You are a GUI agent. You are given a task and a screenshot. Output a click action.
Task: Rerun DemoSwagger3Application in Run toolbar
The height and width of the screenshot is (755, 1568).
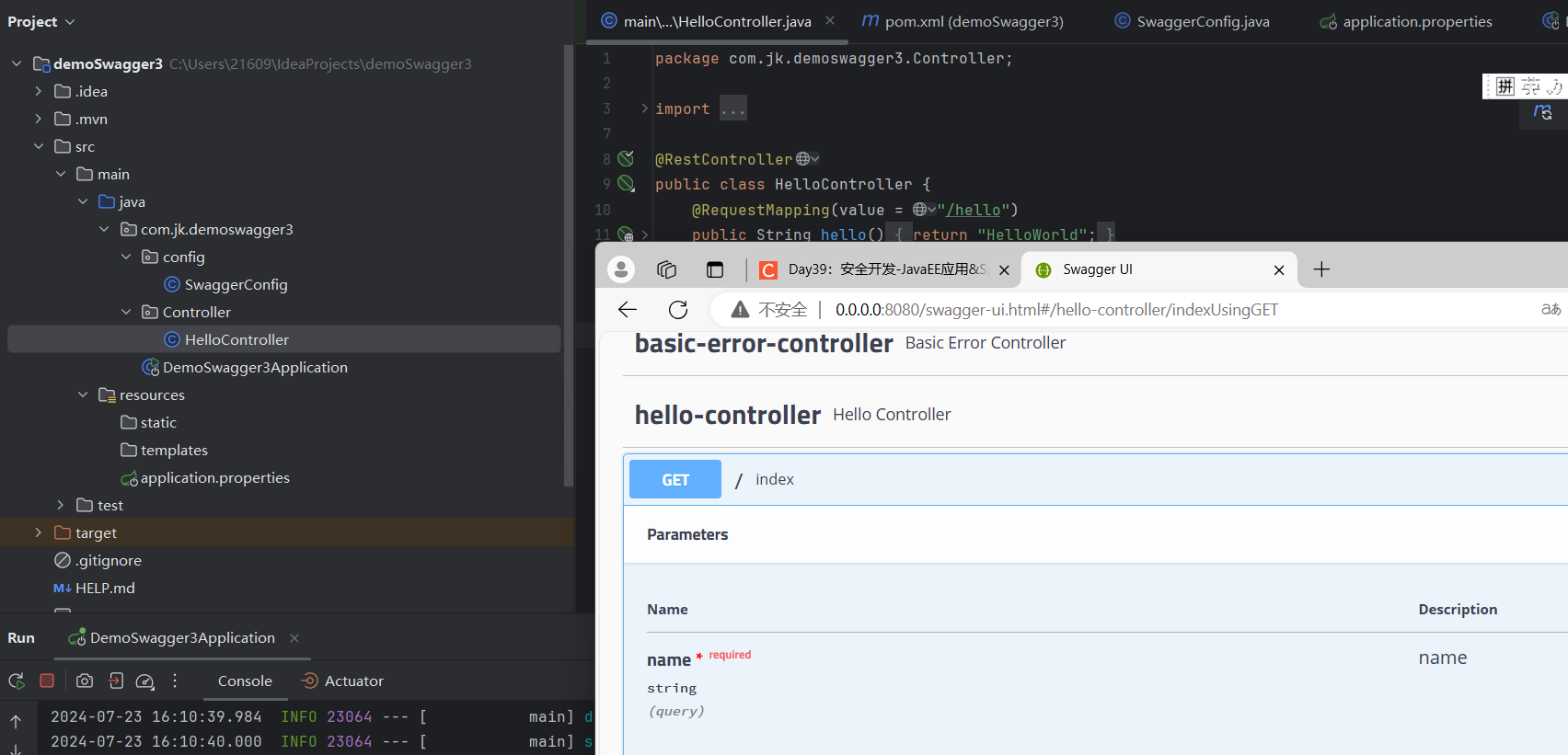coord(17,681)
